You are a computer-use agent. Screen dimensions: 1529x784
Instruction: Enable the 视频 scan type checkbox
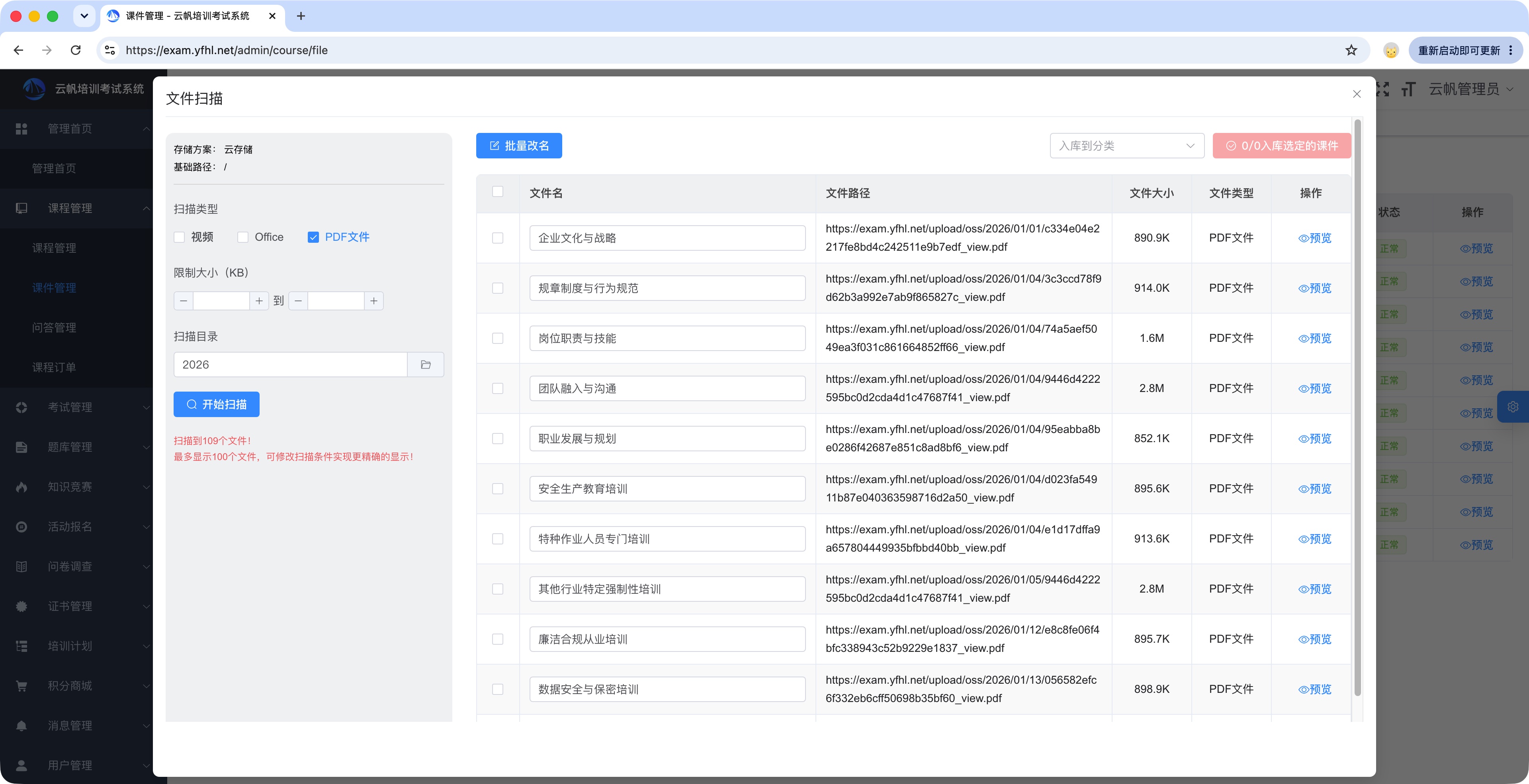(179, 237)
